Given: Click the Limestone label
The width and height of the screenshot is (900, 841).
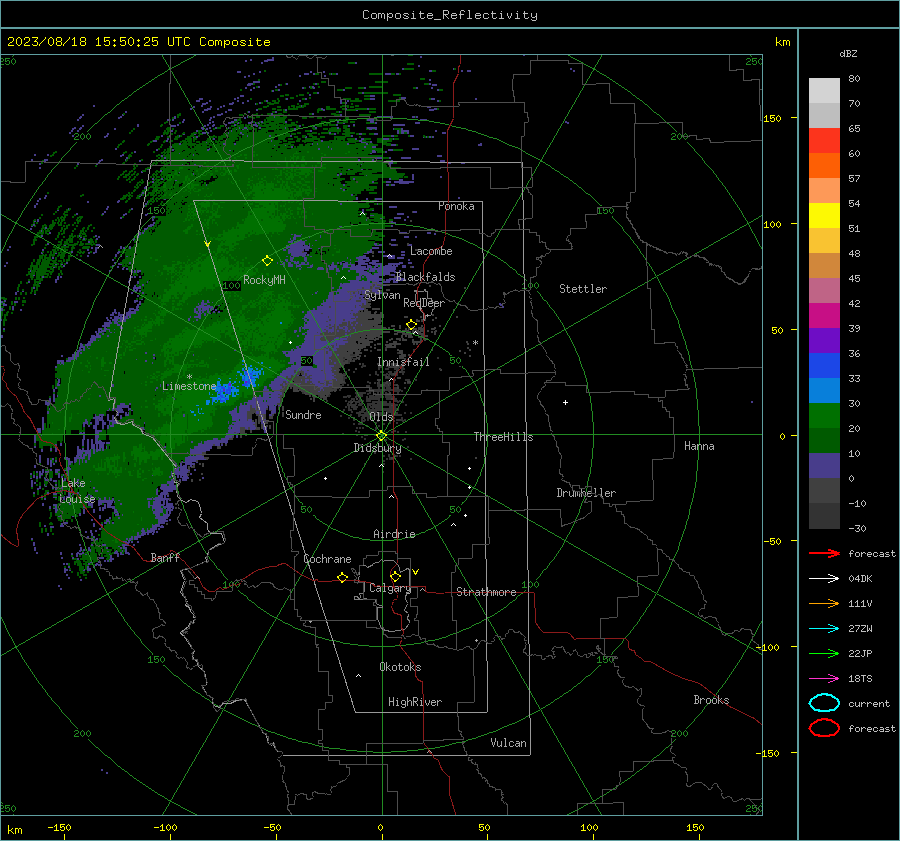Looking at the screenshot, I should [189, 386].
